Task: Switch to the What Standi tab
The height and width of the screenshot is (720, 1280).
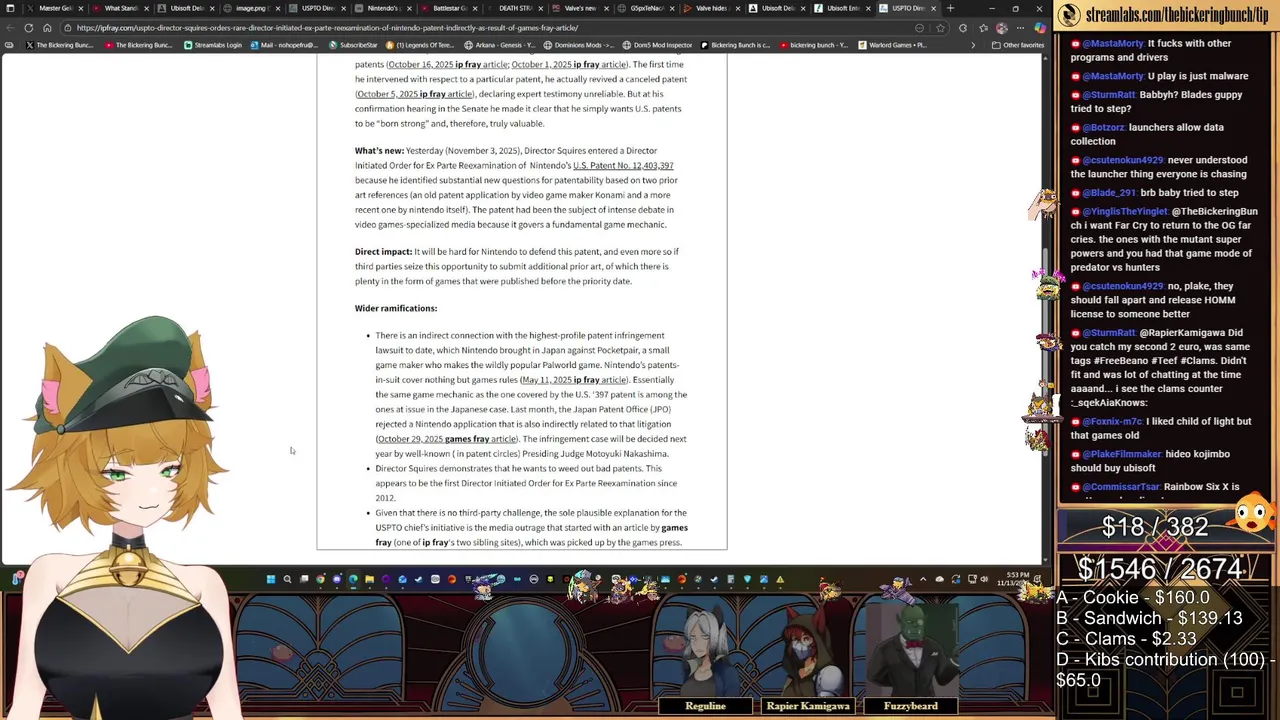Action: pyautogui.click(x=121, y=8)
